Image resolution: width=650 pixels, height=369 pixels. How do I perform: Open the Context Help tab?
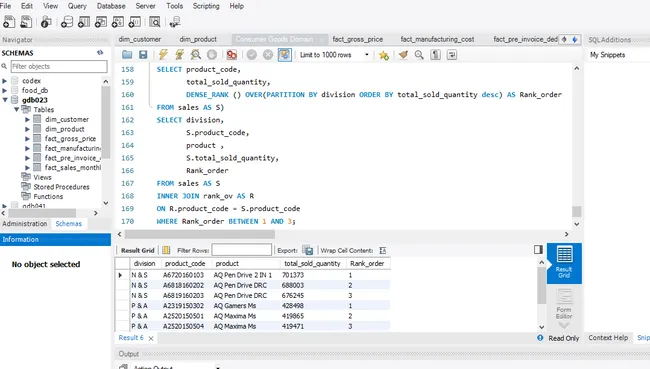[x=608, y=337]
